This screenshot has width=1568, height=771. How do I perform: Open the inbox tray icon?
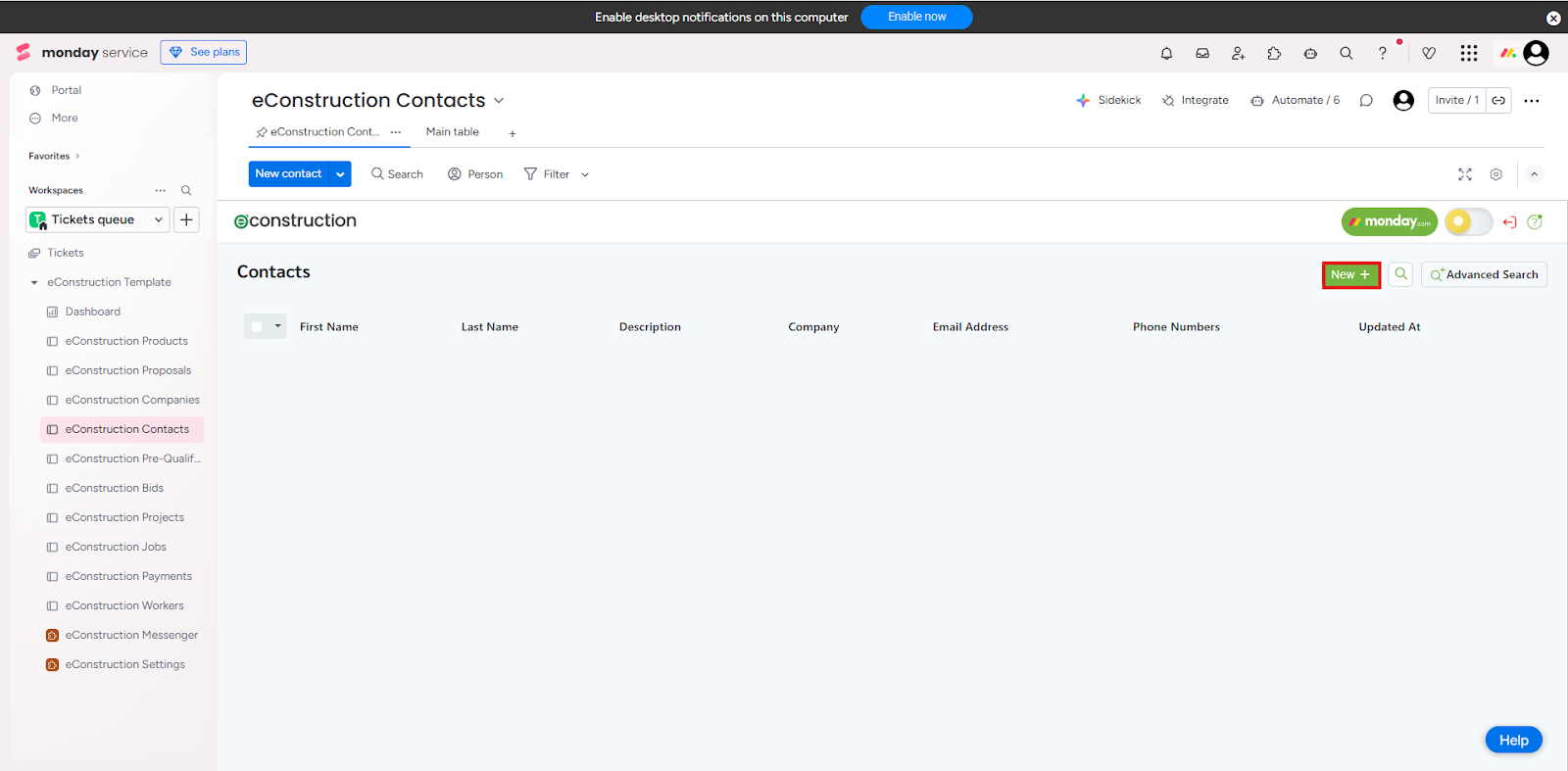click(x=1202, y=53)
